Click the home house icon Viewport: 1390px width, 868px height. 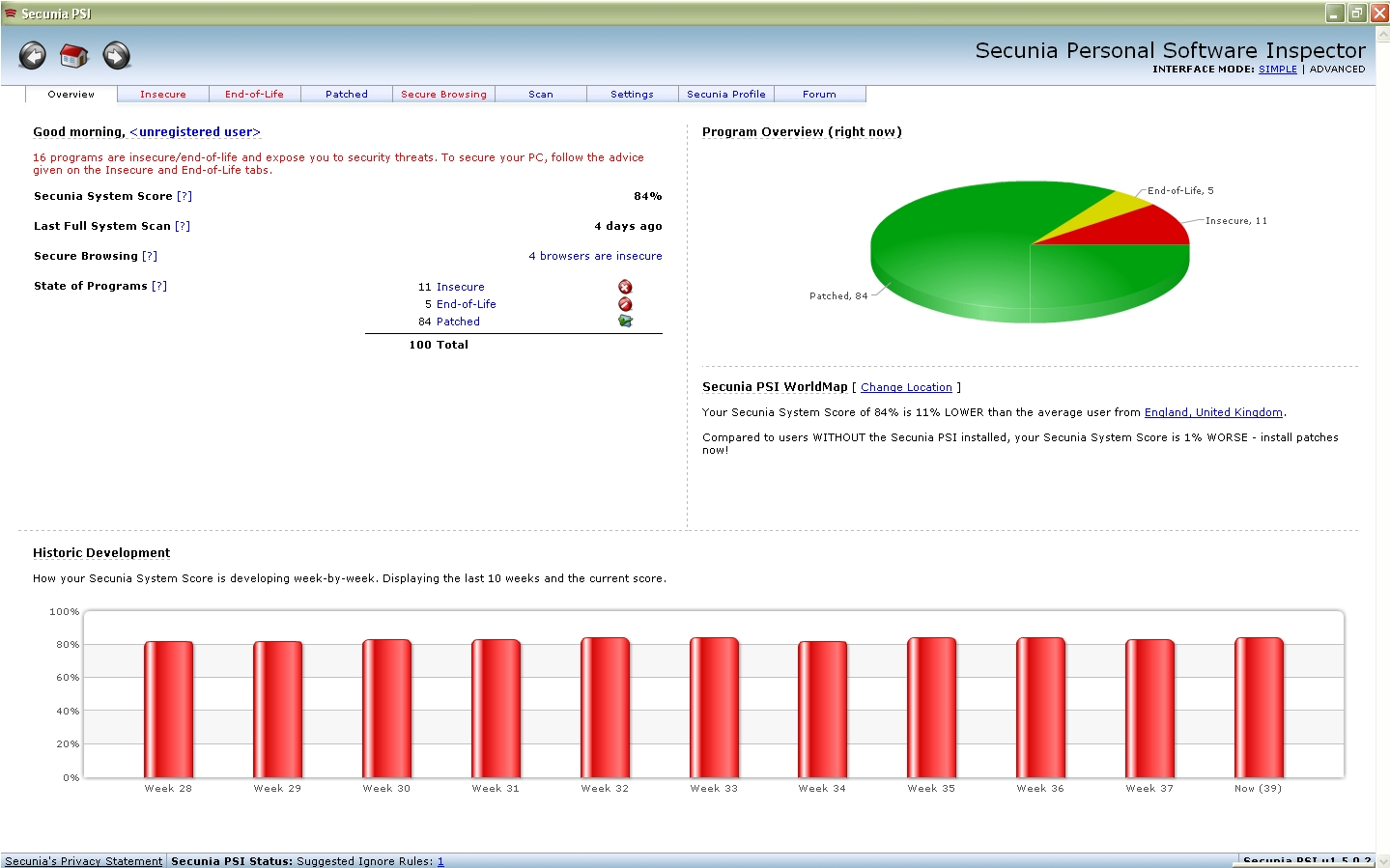(74, 56)
